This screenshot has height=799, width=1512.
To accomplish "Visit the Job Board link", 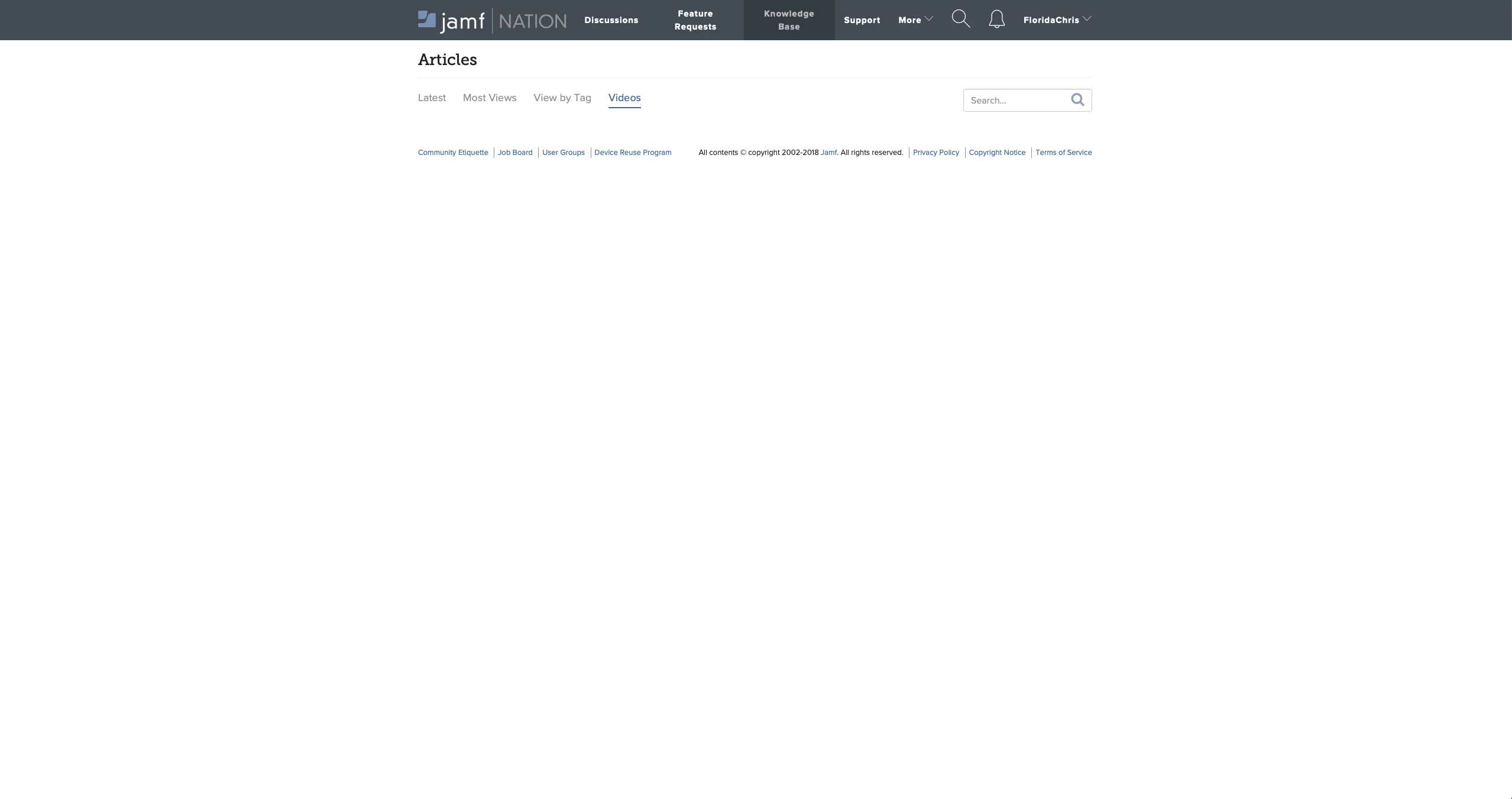I will pyautogui.click(x=514, y=153).
